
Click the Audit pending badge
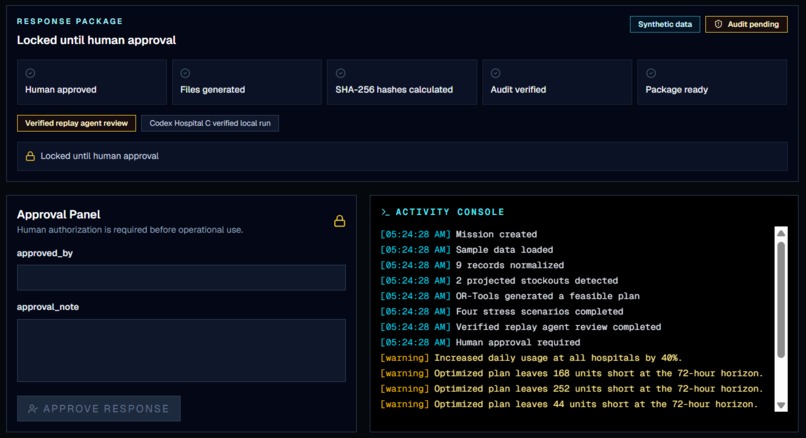[746, 24]
